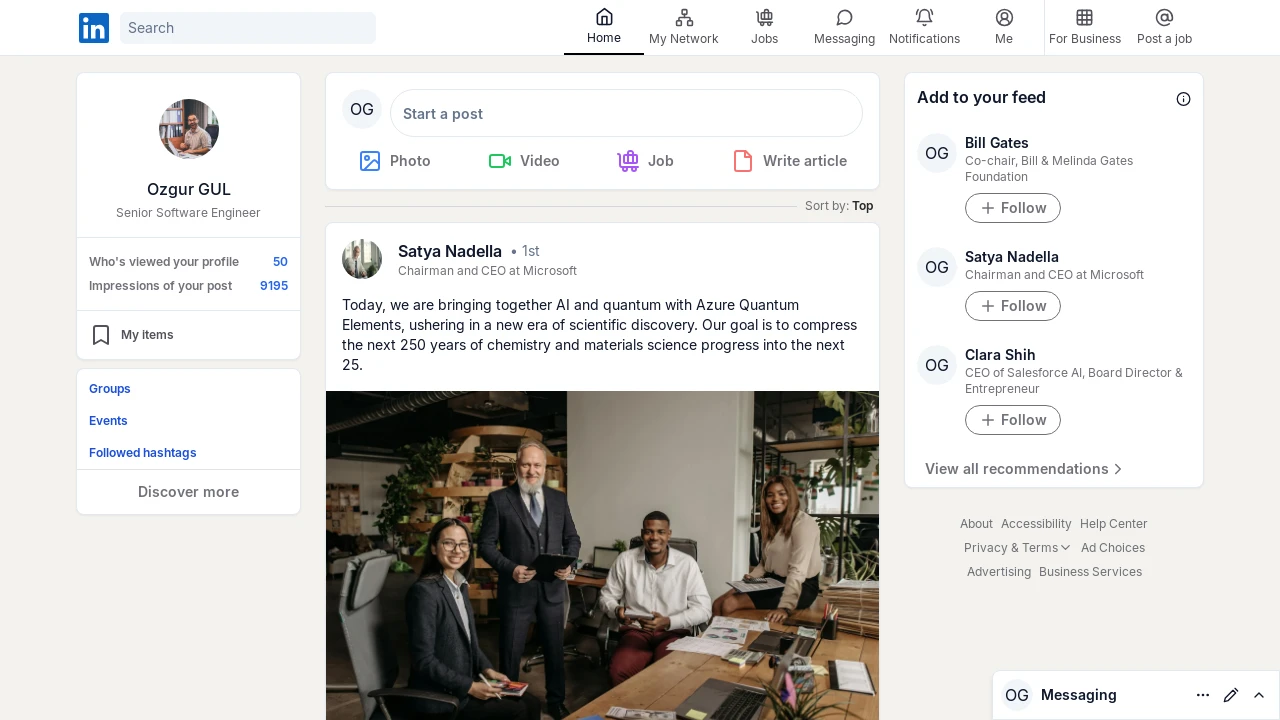This screenshot has height=720, width=1280.
Task: Follow Clara Shih
Action: point(1013,420)
